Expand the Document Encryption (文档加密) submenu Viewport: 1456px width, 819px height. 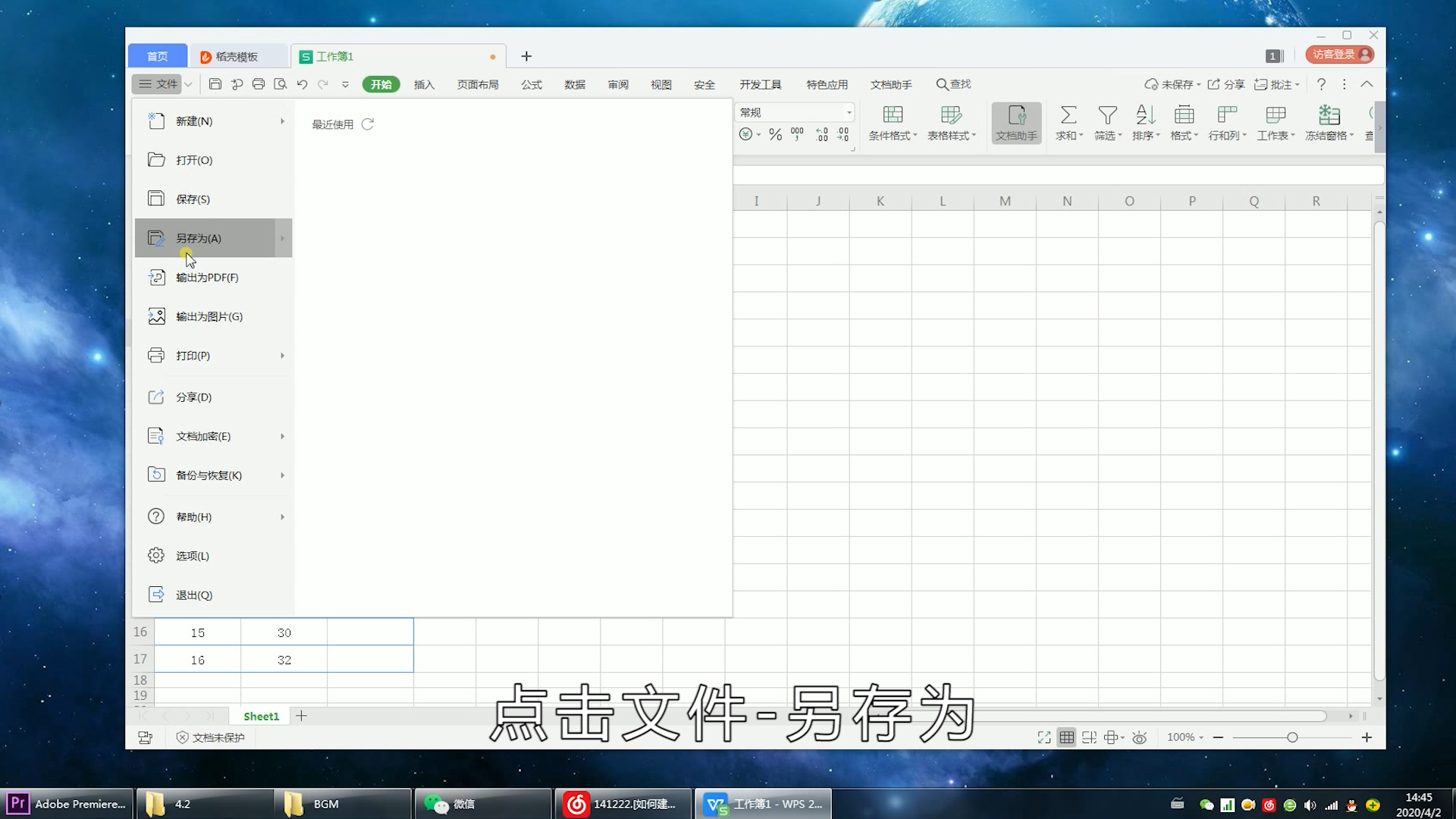tap(282, 436)
